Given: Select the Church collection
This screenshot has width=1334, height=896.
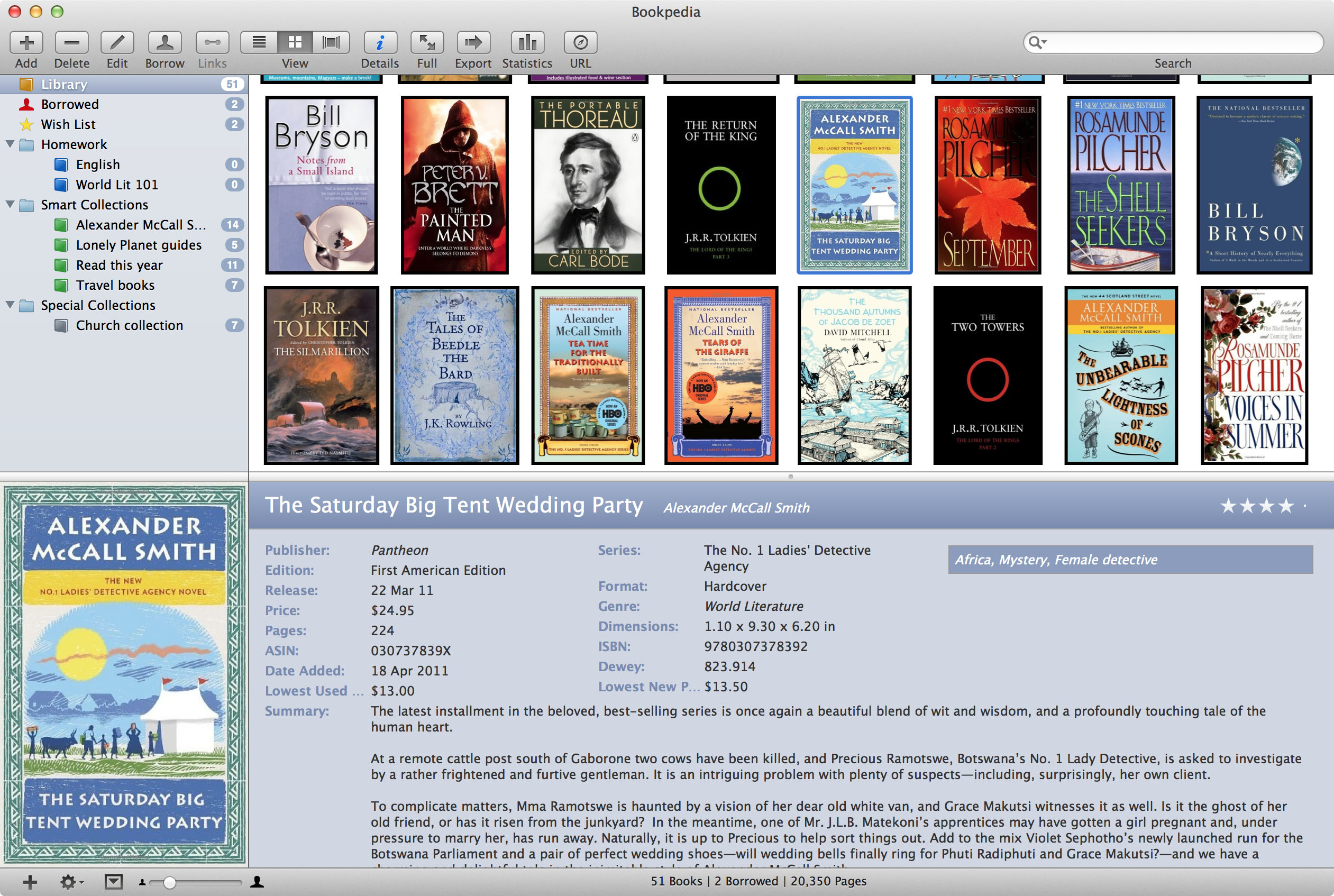Looking at the screenshot, I should [124, 326].
